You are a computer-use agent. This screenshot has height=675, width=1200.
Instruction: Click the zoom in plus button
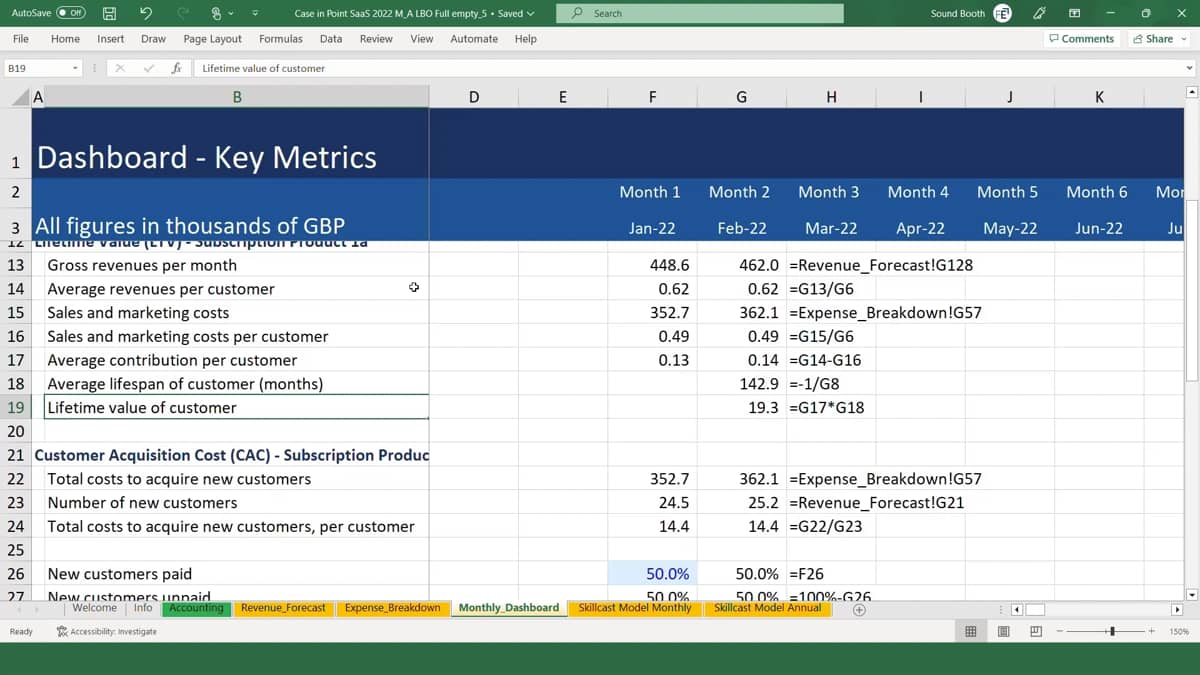click(1150, 631)
